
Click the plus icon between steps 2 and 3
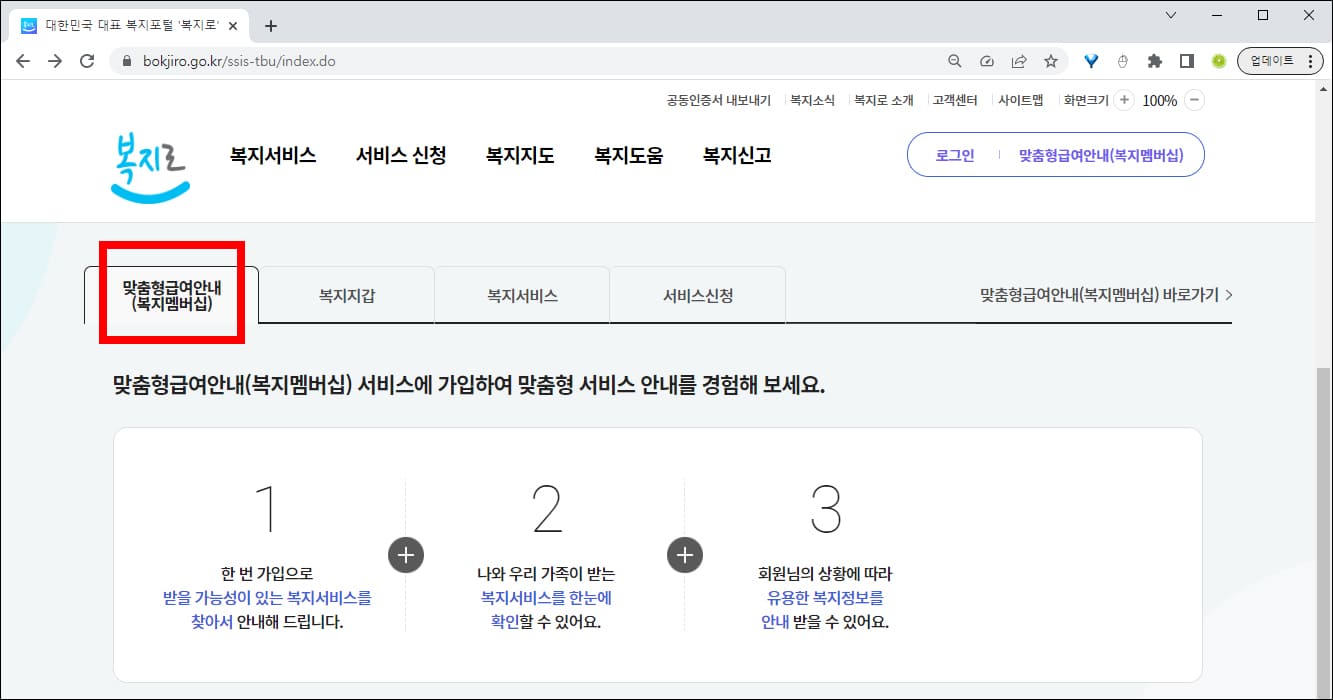pyautogui.click(x=684, y=555)
